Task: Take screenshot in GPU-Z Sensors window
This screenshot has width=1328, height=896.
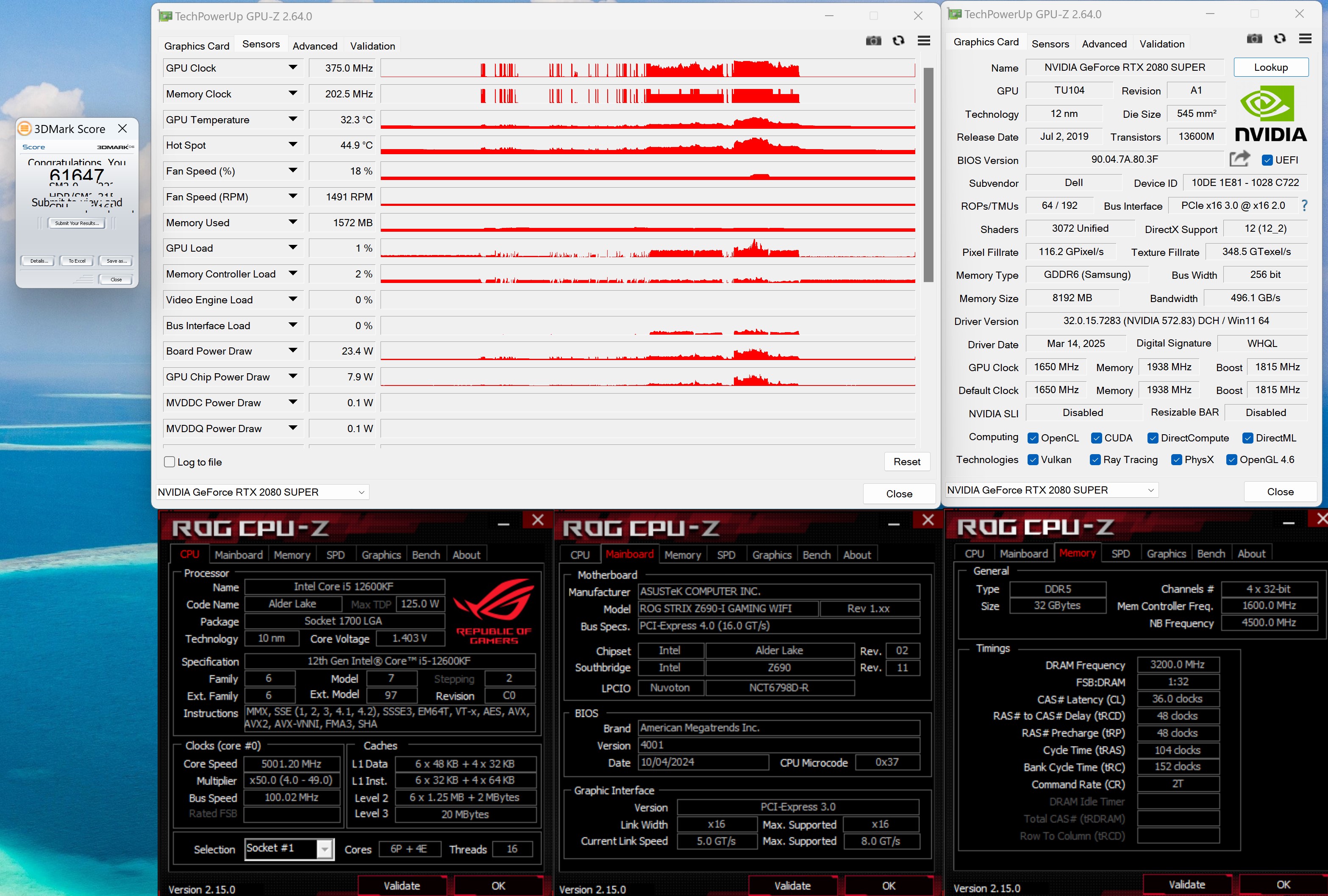Action: (873, 41)
